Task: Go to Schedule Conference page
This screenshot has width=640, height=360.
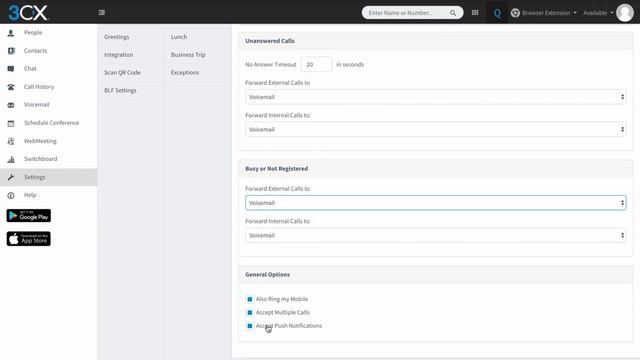Action: click(x=51, y=123)
